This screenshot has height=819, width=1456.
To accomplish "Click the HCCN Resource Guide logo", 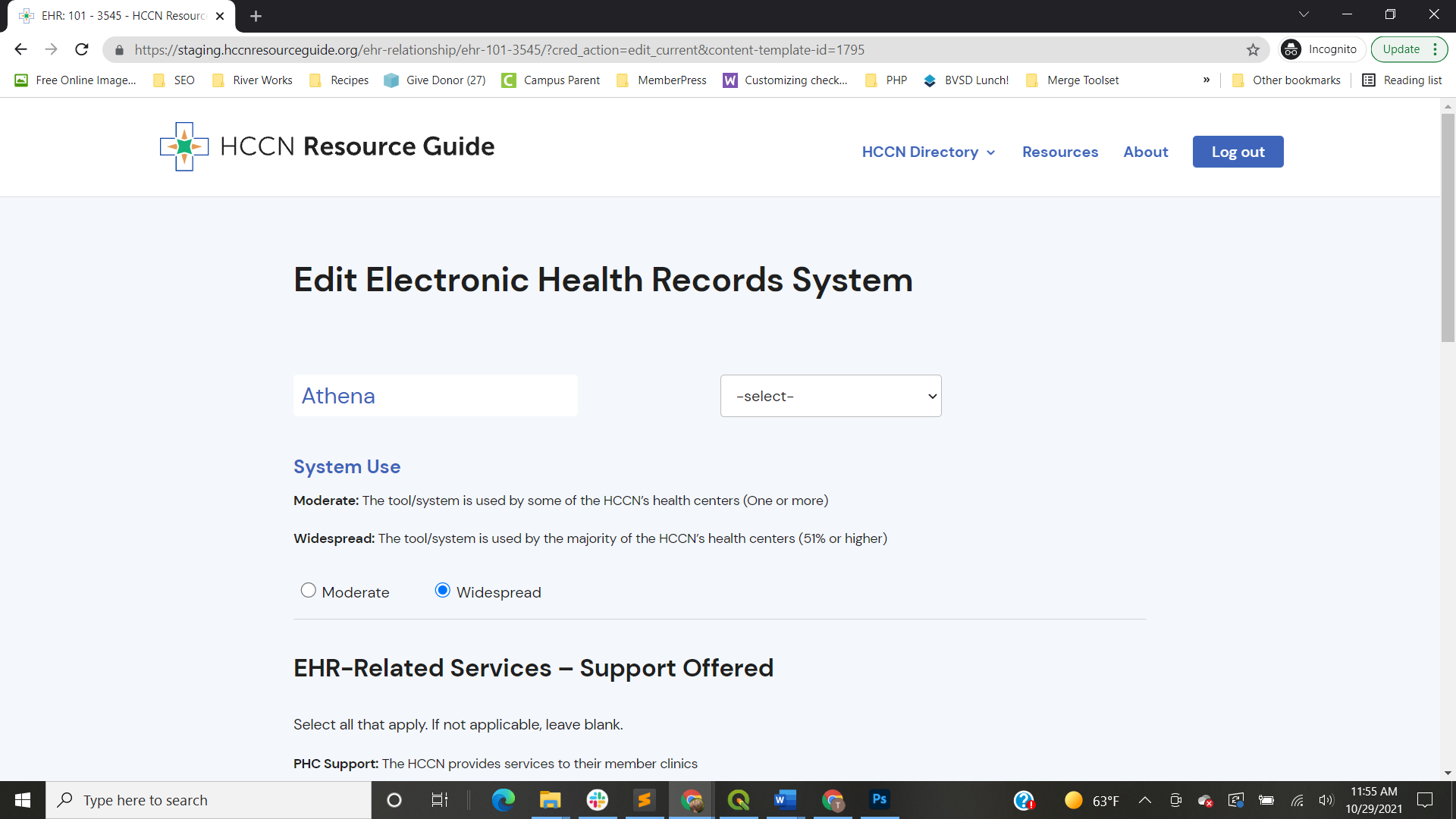I will click(x=327, y=146).
